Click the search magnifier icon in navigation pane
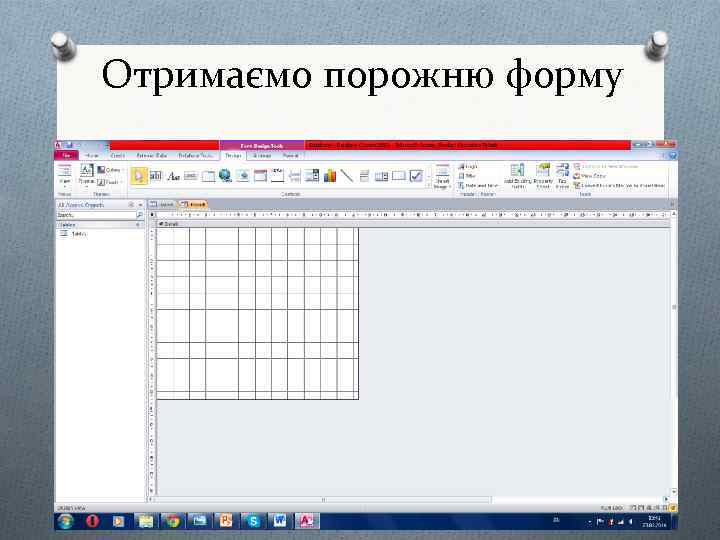720x540 pixels. [x=140, y=215]
